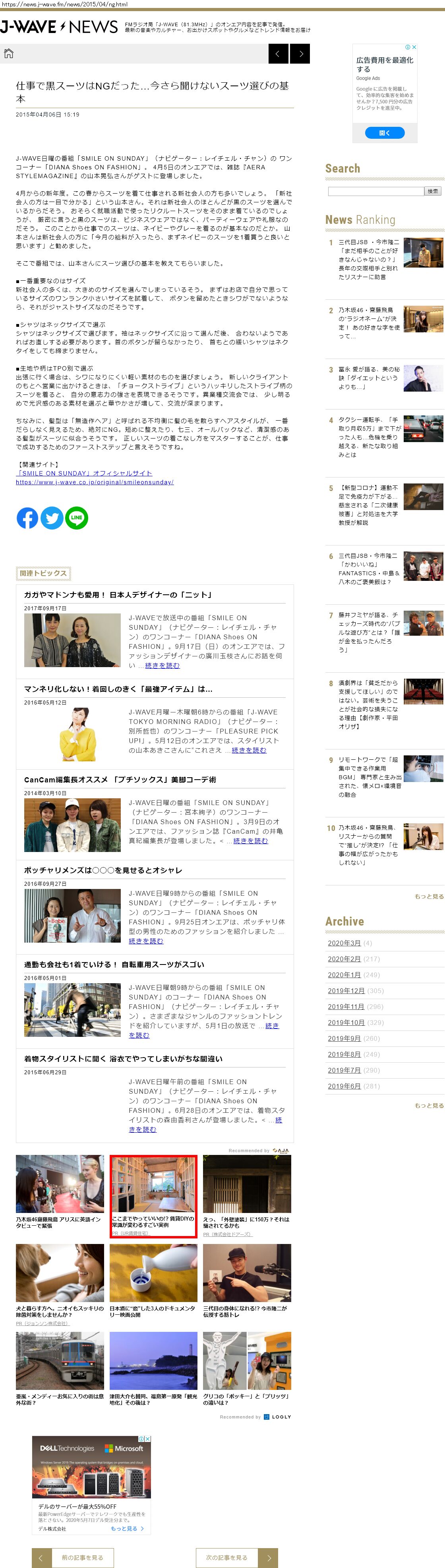Viewport: 445px width, 1568px height.
Task: Click もっと見る in Dell server ad
Action: pyautogui.click(x=127, y=1528)
